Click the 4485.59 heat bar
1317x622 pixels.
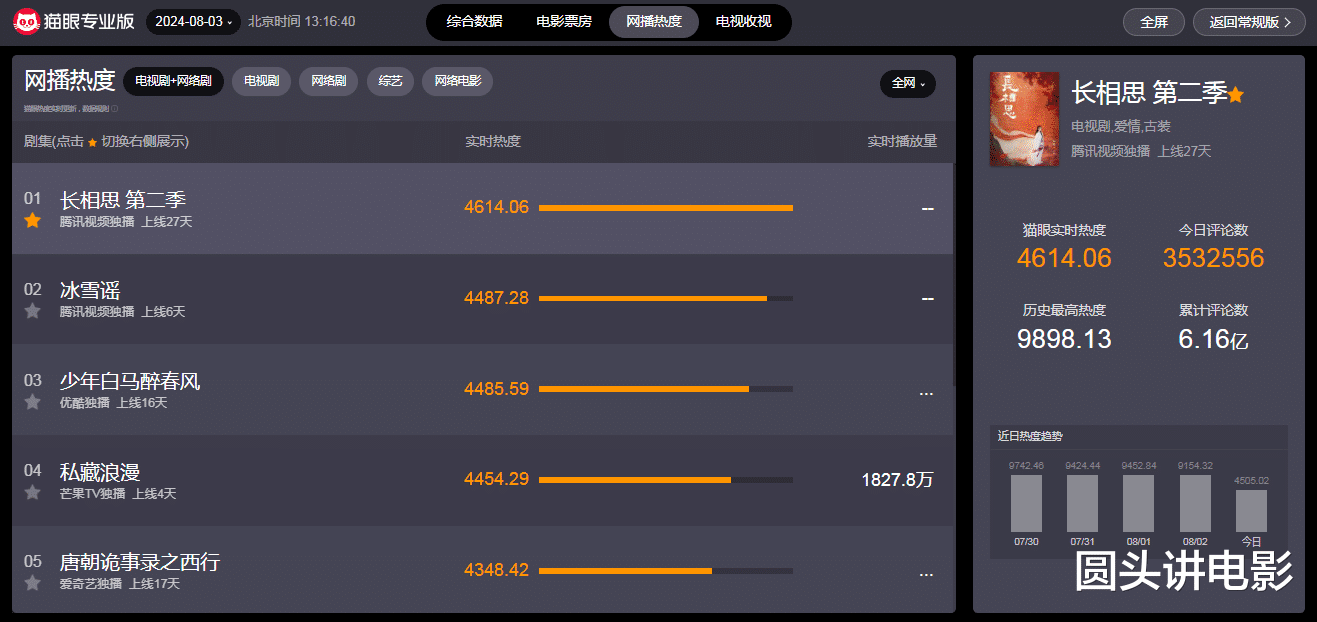(x=666, y=389)
